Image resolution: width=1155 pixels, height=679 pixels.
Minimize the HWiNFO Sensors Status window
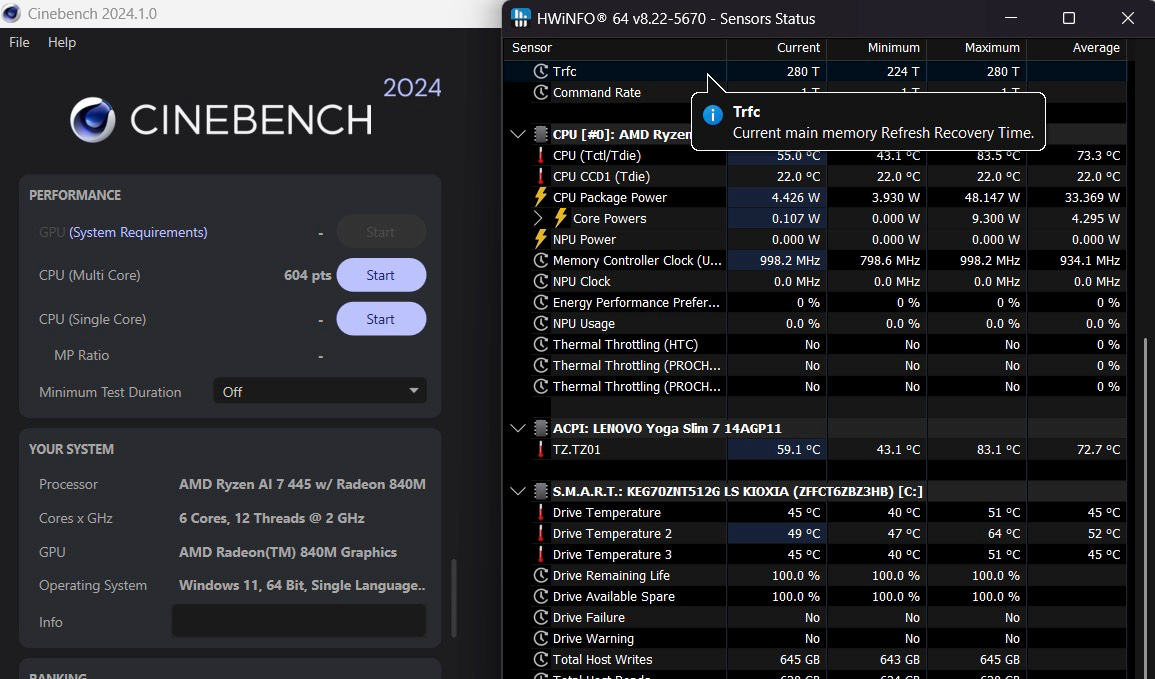tap(1011, 18)
